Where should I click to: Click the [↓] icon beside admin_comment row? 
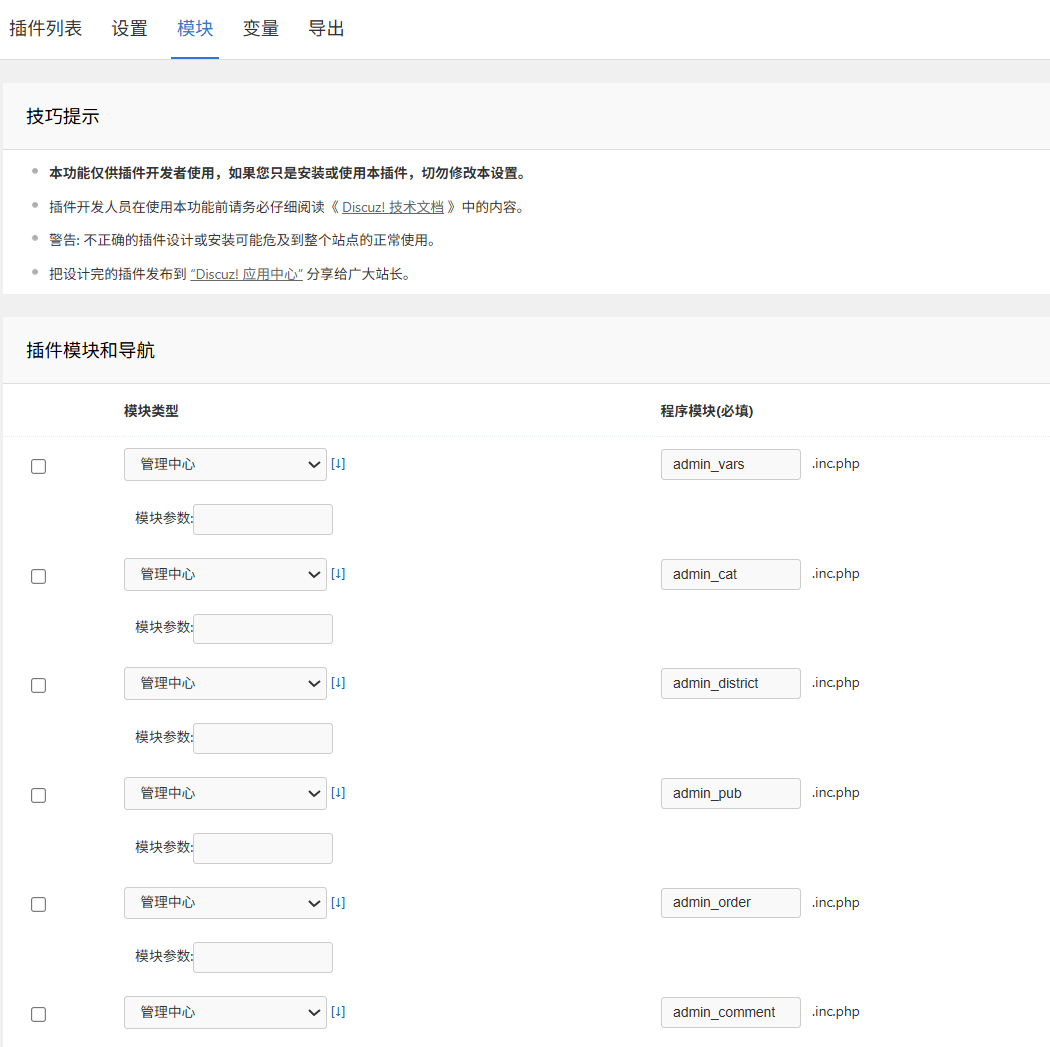coord(338,1012)
